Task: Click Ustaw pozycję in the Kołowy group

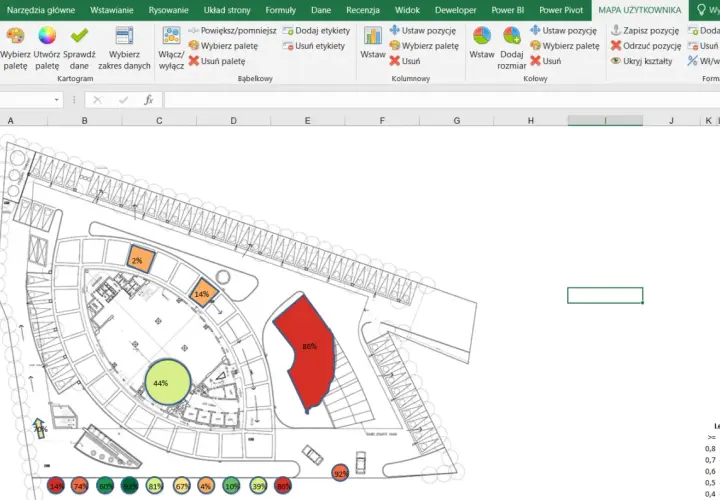Action: tap(563, 31)
